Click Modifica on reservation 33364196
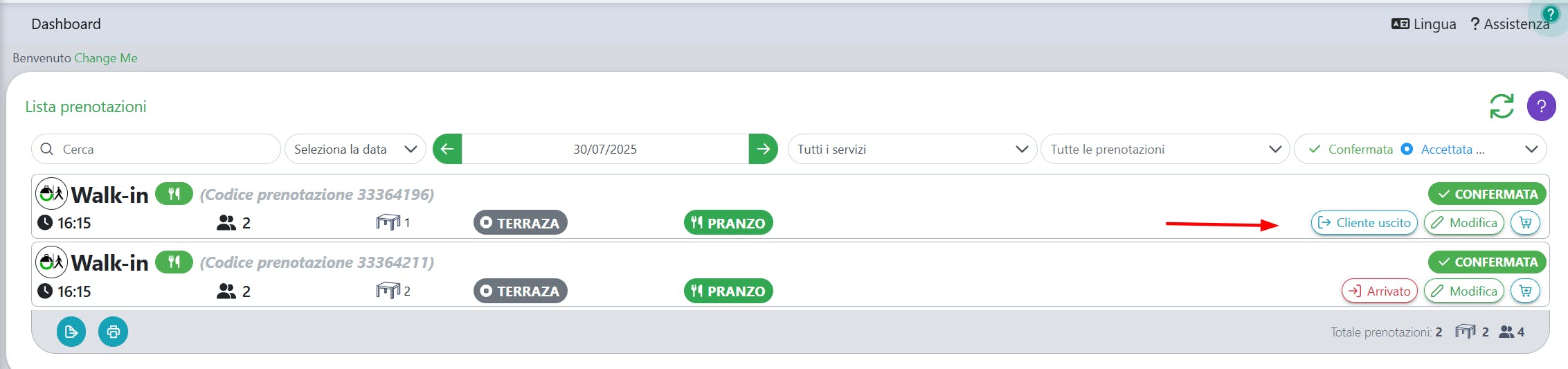Image resolution: width=1568 pixels, height=369 pixels. pos(1463,223)
